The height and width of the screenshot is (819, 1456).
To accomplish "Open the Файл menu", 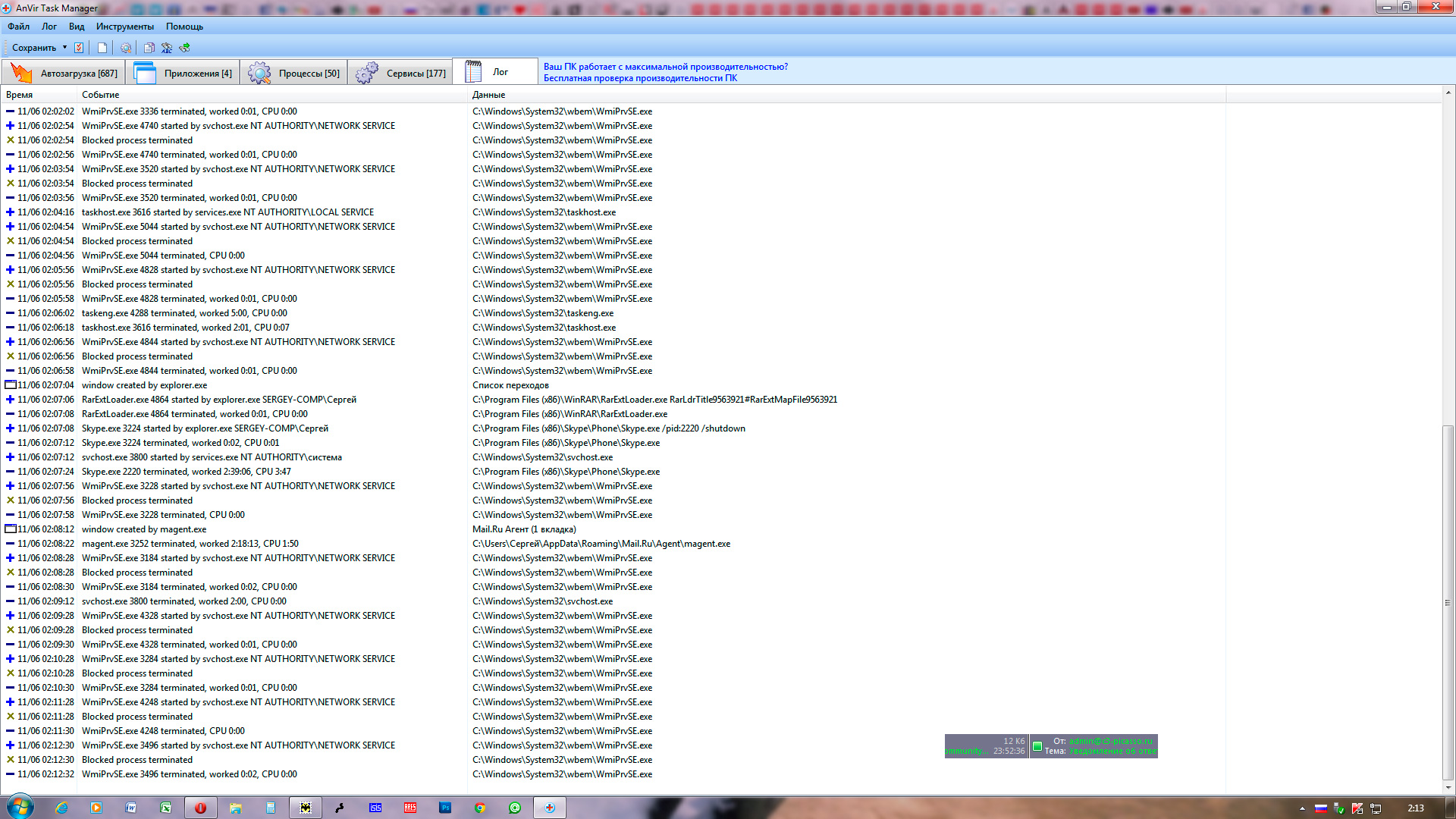I will coord(19,27).
